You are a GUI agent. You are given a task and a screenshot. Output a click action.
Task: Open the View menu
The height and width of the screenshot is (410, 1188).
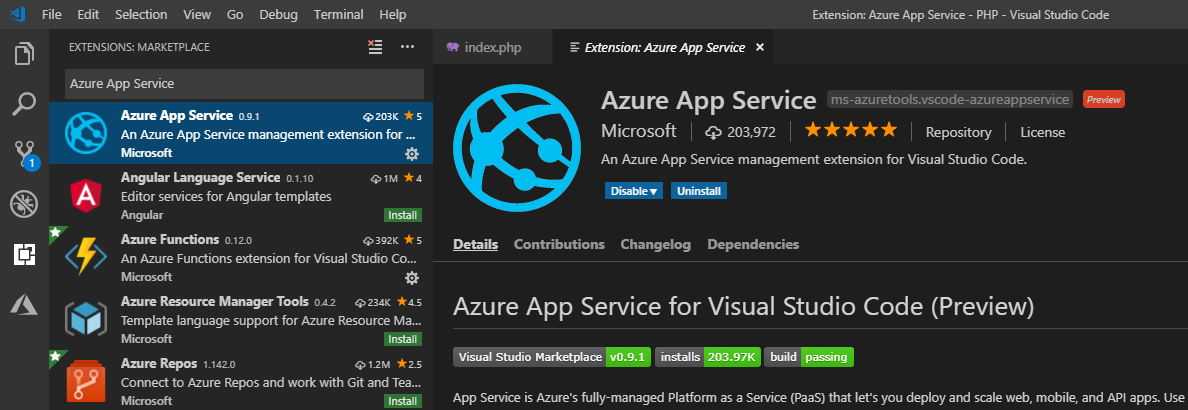(197, 14)
